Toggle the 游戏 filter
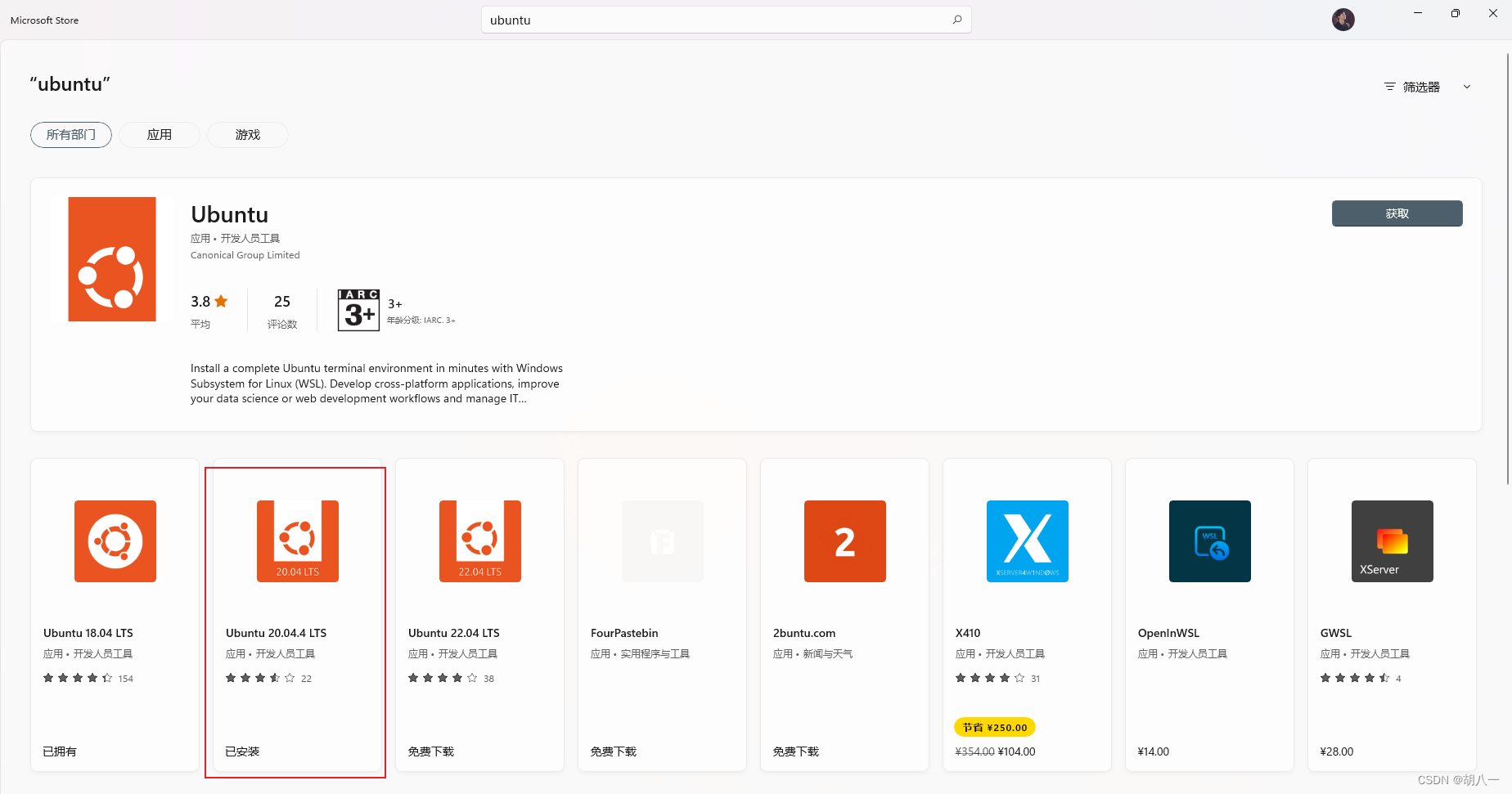Screen dimensions: 1512x794 [x=247, y=134]
